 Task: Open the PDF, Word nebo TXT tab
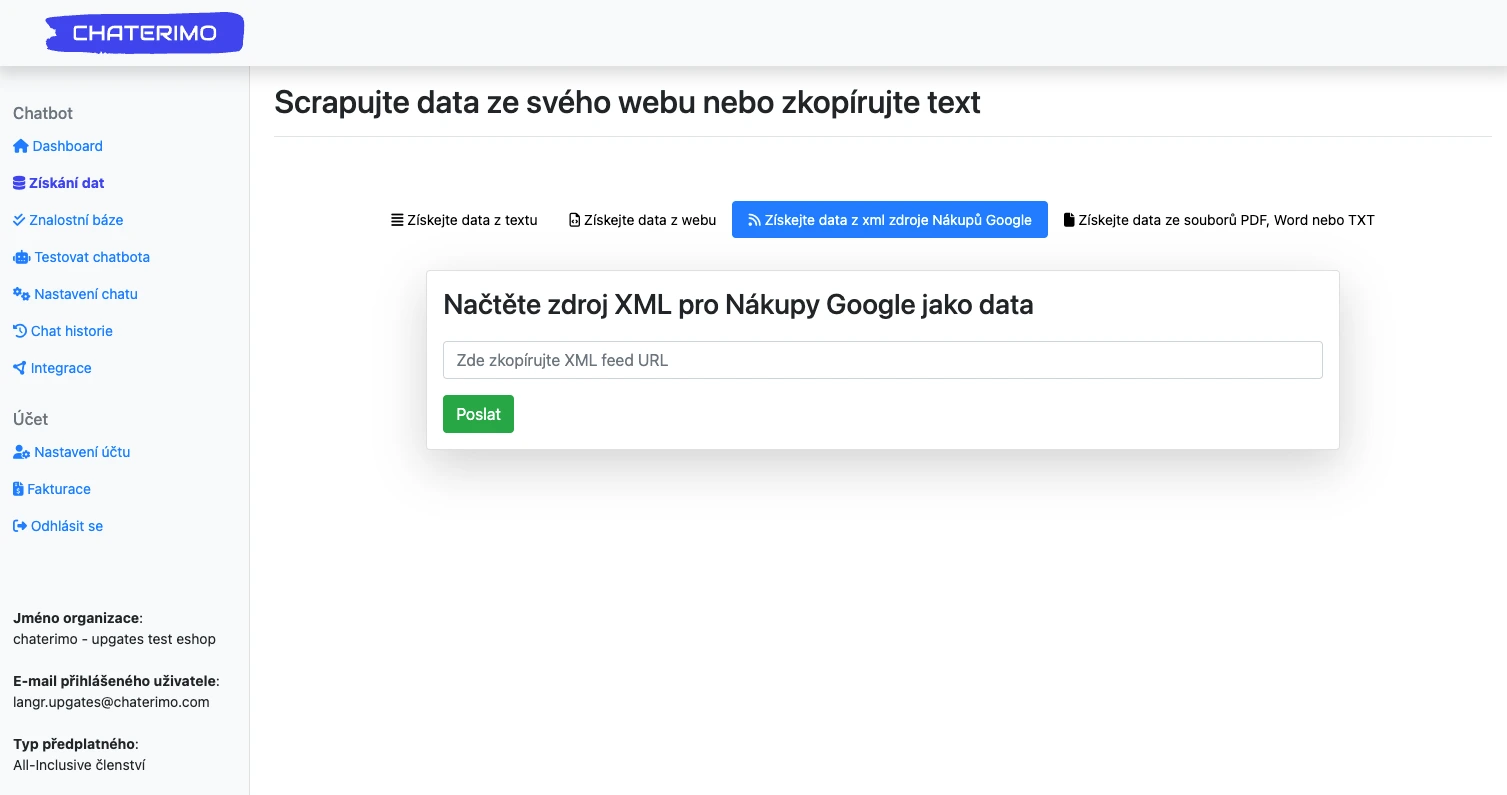[1218, 220]
